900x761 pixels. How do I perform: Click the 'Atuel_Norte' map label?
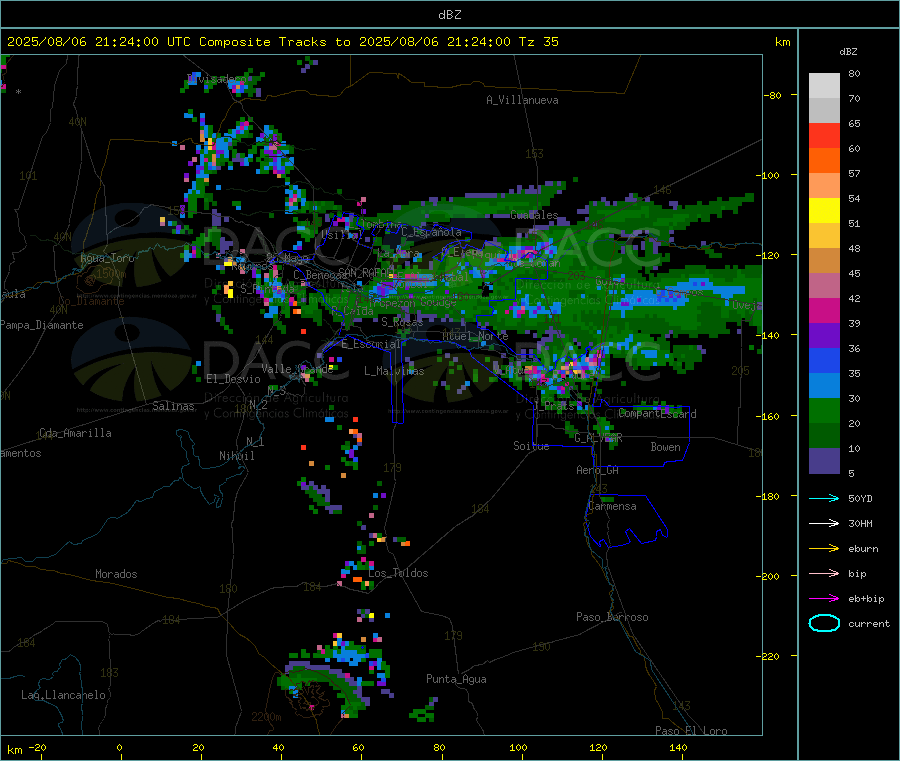point(475,336)
